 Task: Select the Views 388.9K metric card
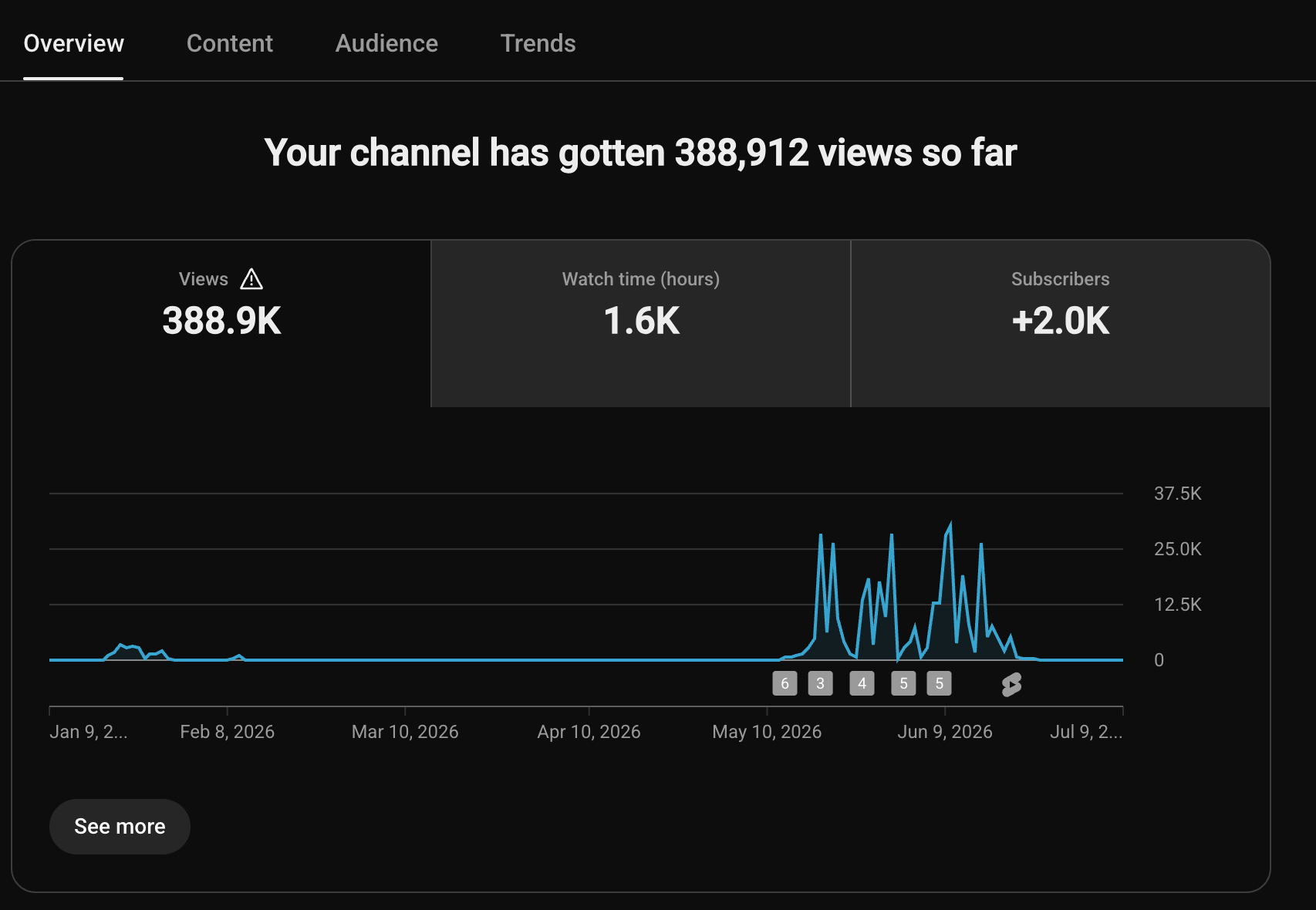[x=221, y=324]
